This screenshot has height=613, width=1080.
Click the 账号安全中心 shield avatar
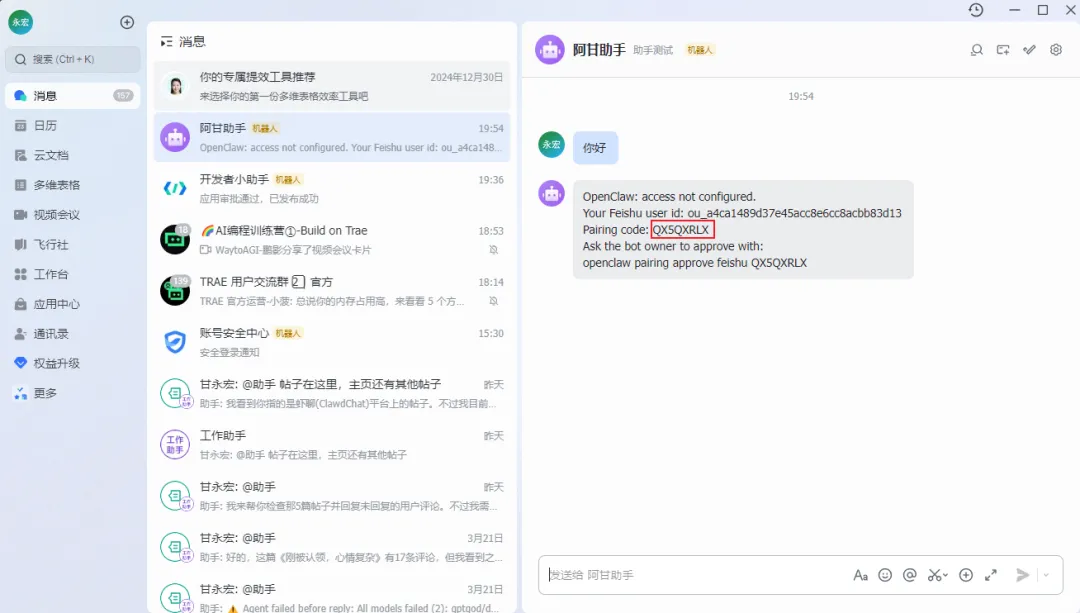point(175,342)
